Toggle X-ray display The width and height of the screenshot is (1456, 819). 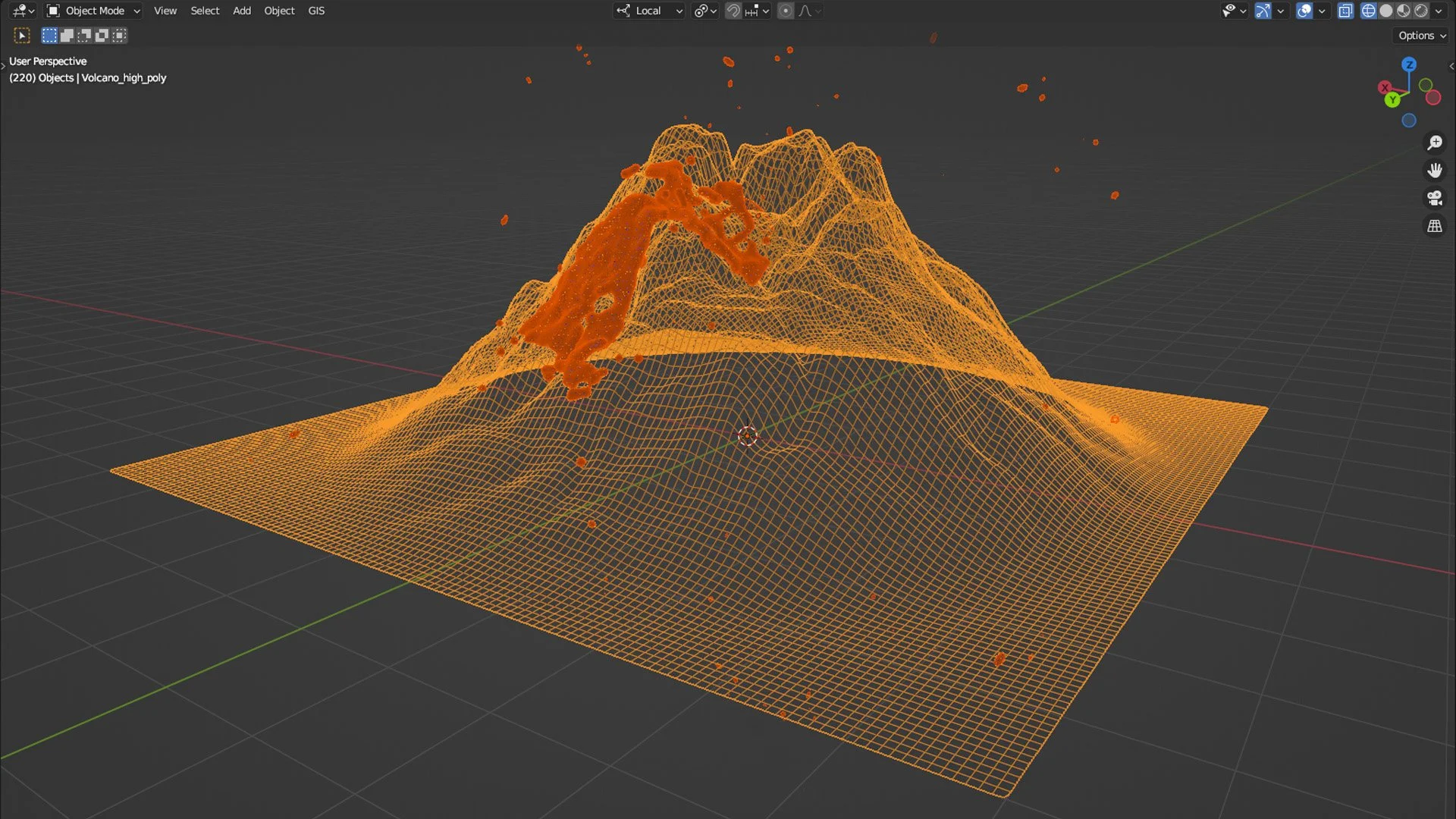click(1345, 11)
